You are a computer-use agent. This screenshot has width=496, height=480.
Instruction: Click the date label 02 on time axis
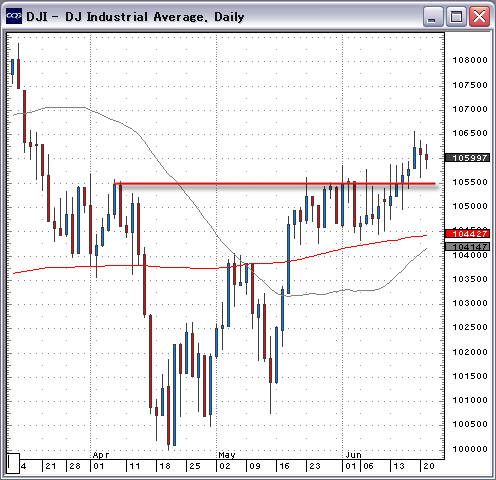225,466
